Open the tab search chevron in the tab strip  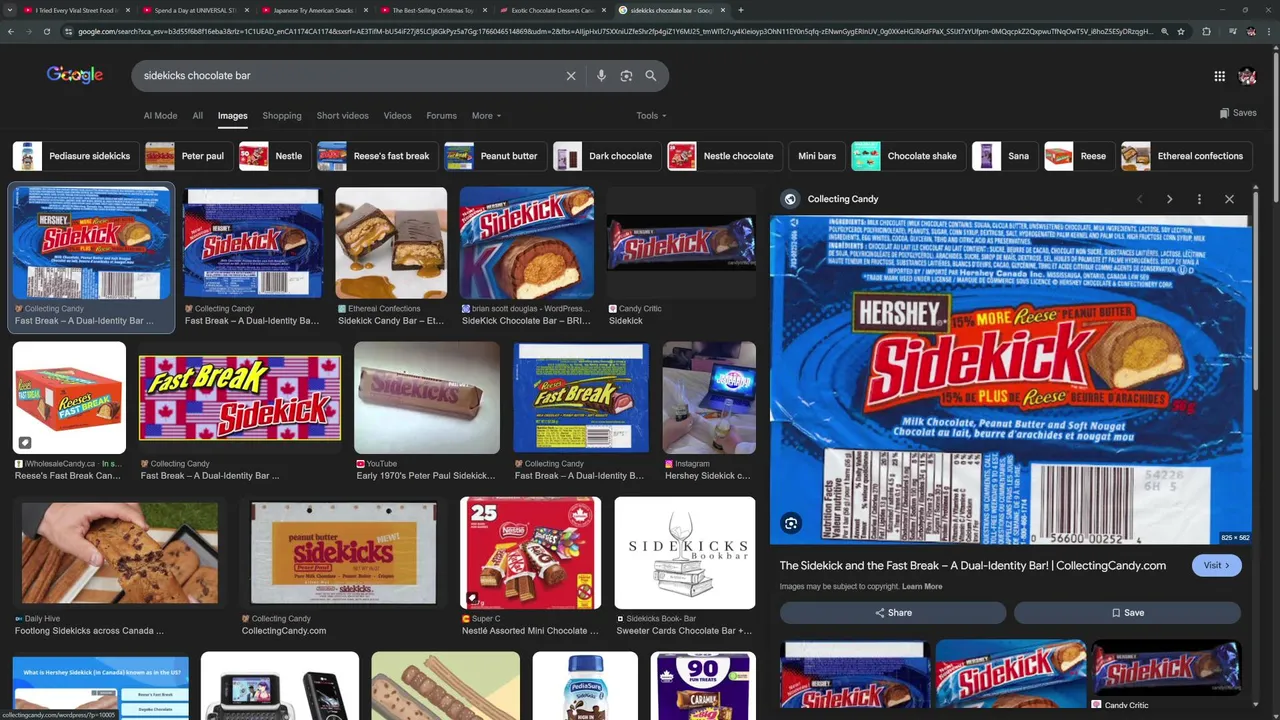[x=8, y=10]
